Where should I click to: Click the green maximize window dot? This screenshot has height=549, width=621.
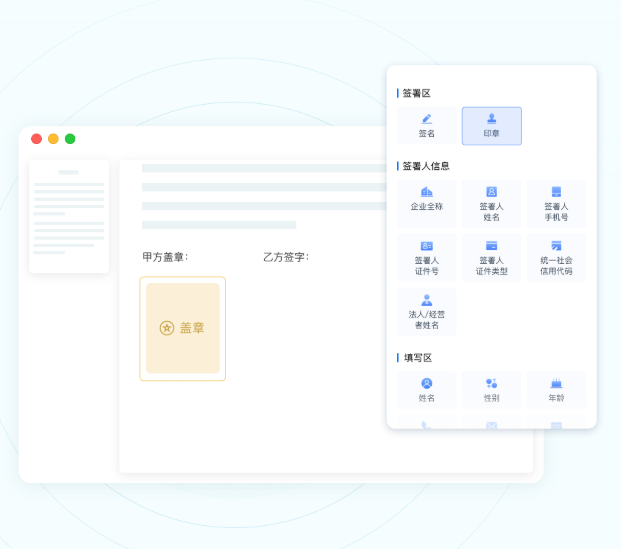pyautogui.click(x=70, y=139)
